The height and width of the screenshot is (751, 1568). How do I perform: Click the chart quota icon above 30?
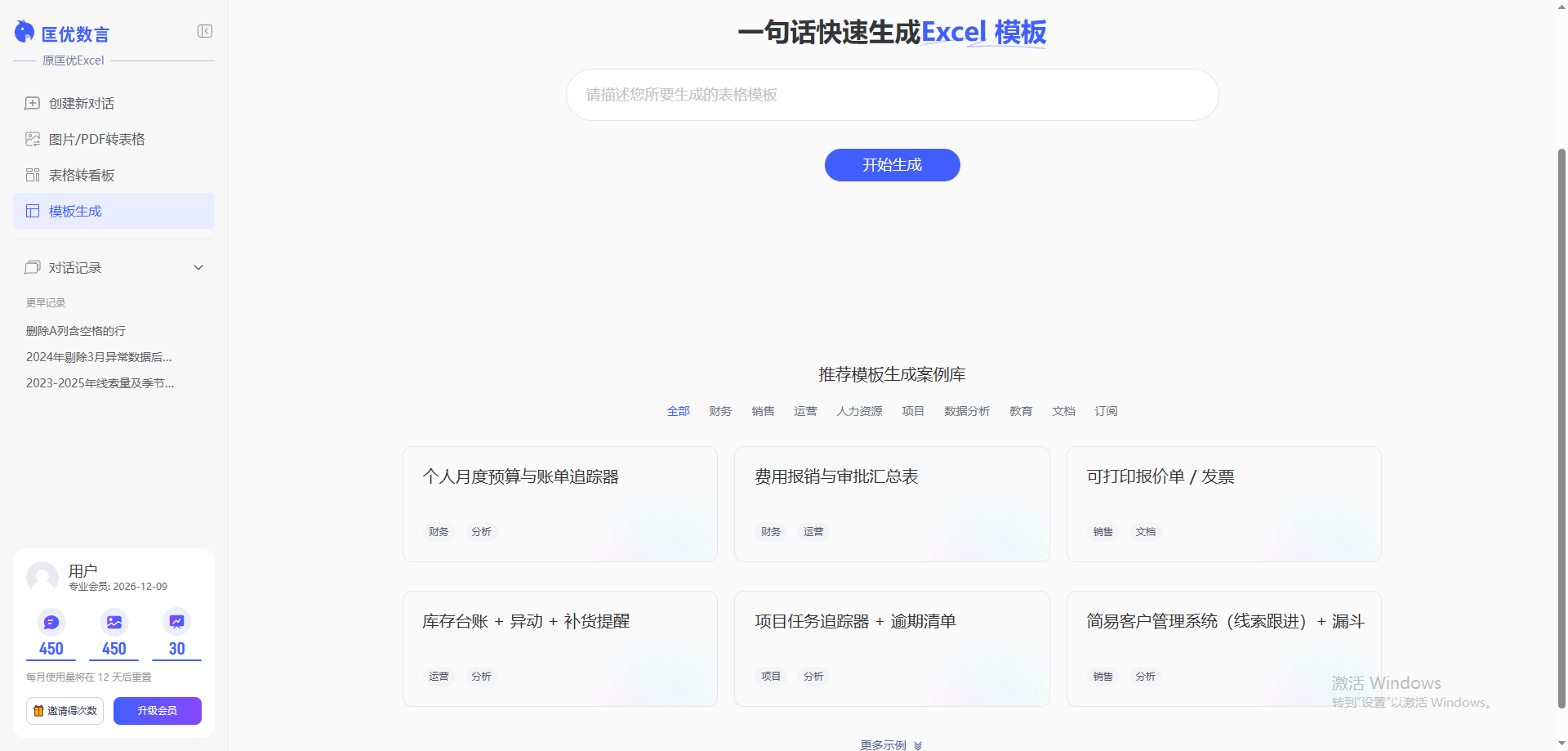click(x=176, y=621)
